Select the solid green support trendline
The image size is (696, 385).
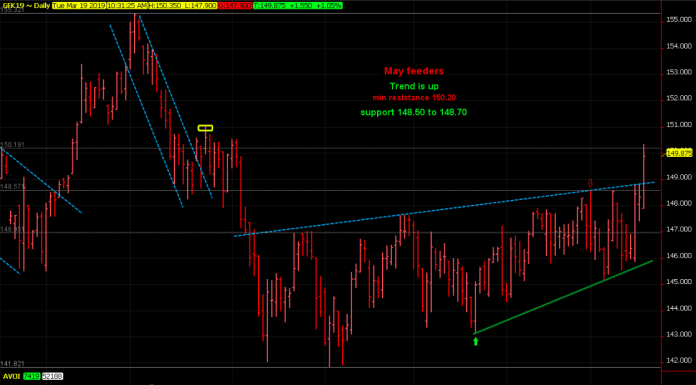coord(563,297)
